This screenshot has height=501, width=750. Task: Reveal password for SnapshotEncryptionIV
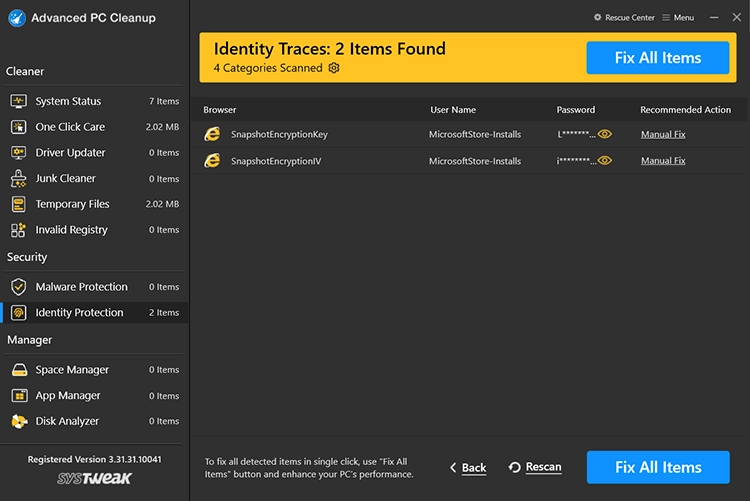pyautogui.click(x=605, y=161)
